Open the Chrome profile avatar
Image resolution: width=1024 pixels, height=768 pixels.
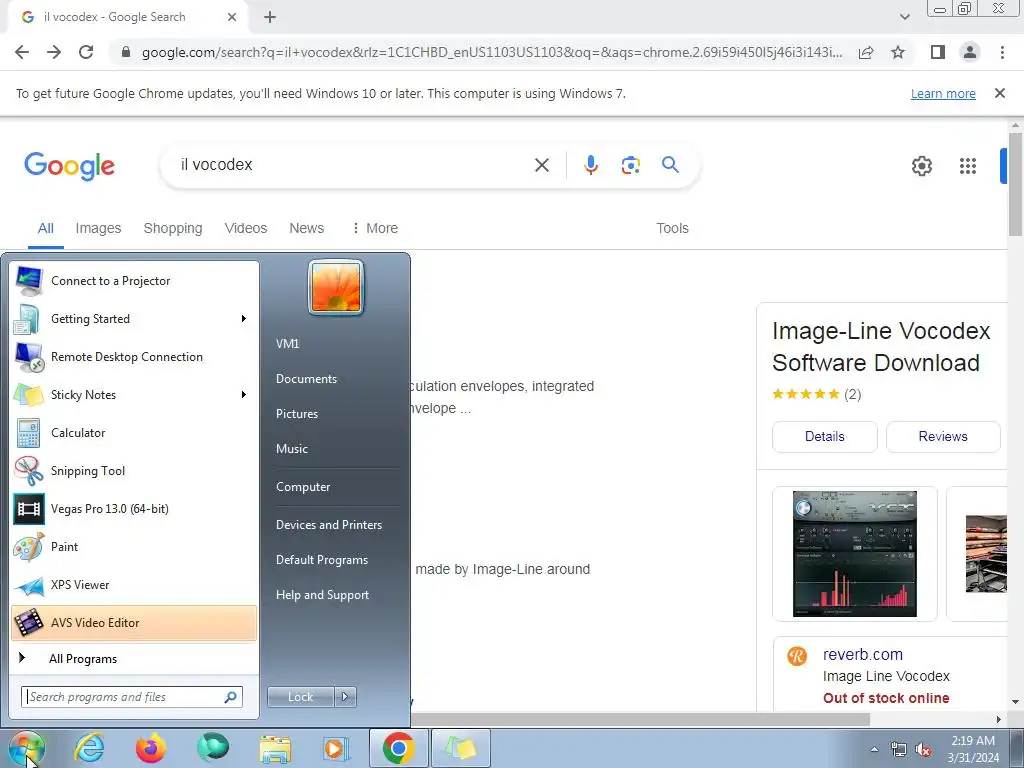point(970,52)
